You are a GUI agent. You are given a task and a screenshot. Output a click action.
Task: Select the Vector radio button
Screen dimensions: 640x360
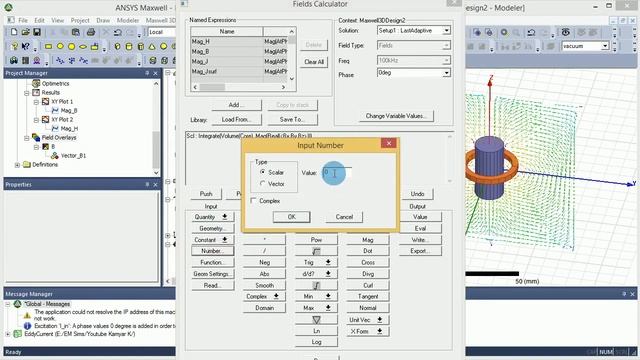tap(262, 184)
